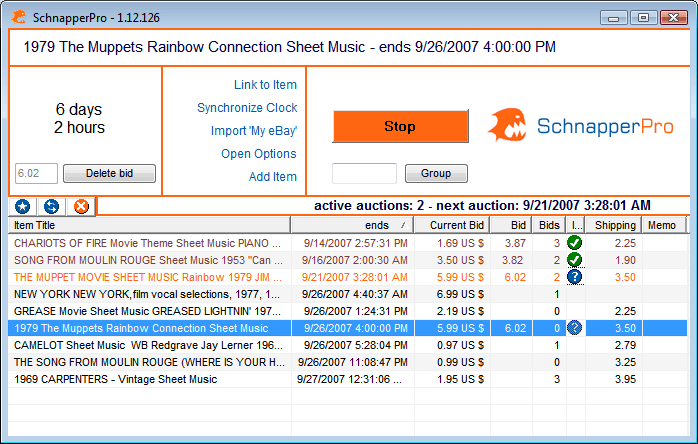Click the bid amount field showing 6.02
The width and height of the screenshot is (698, 444).
pyautogui.click(x=37, y=173)
